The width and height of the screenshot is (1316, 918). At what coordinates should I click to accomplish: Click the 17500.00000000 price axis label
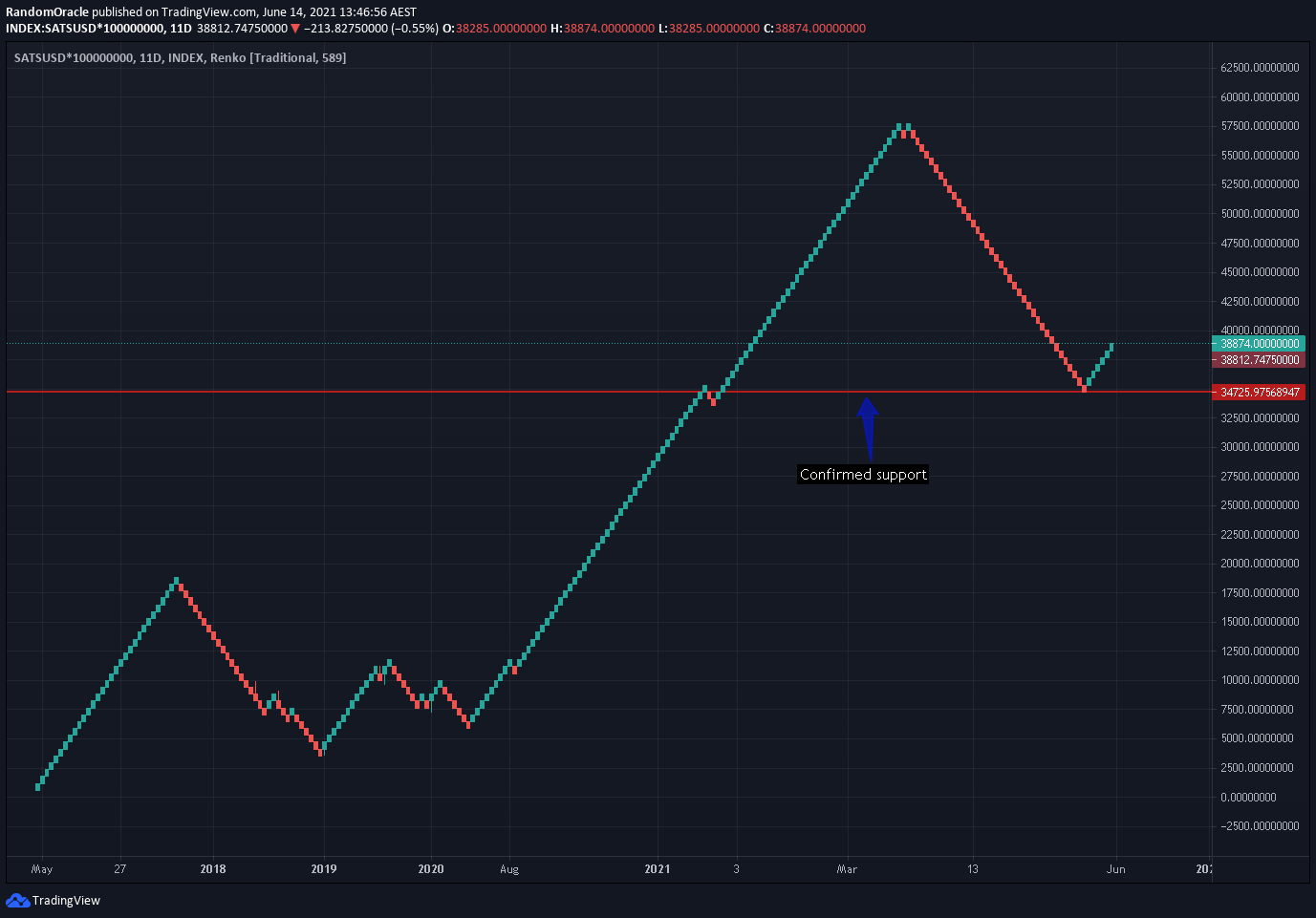1260,593
